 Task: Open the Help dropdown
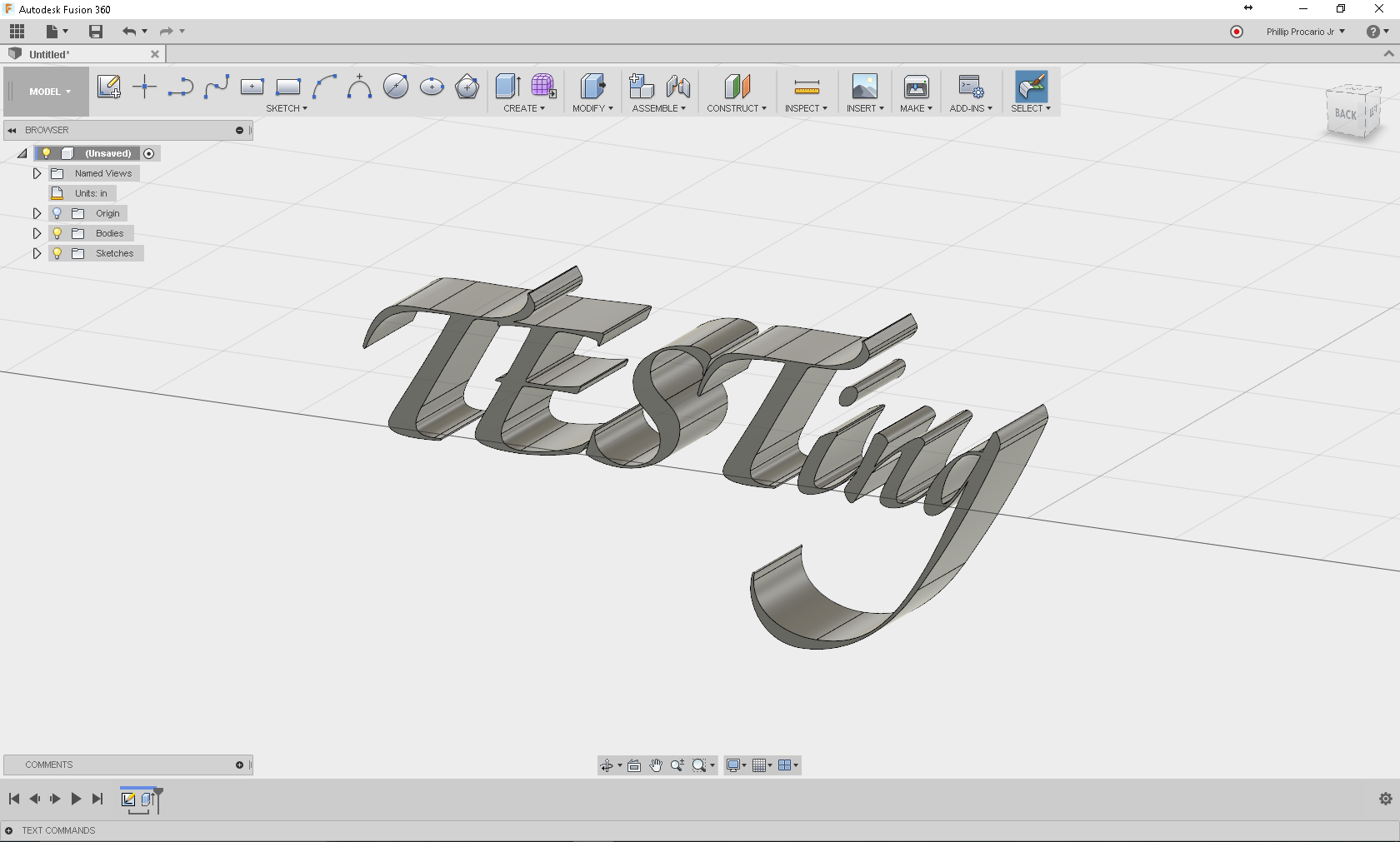click(x=1377, y=32)
